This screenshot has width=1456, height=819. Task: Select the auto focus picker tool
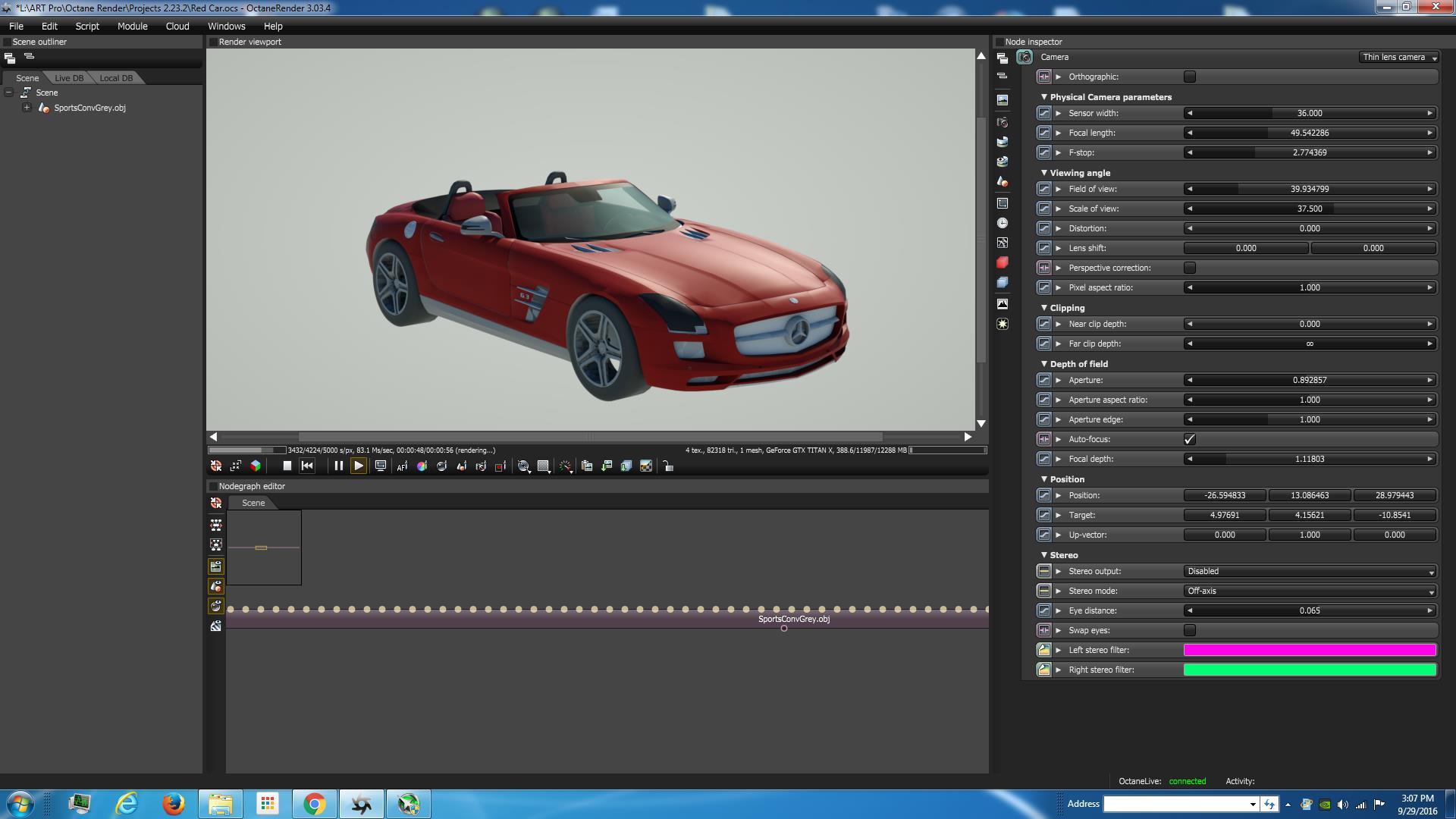tap(402, 466)
